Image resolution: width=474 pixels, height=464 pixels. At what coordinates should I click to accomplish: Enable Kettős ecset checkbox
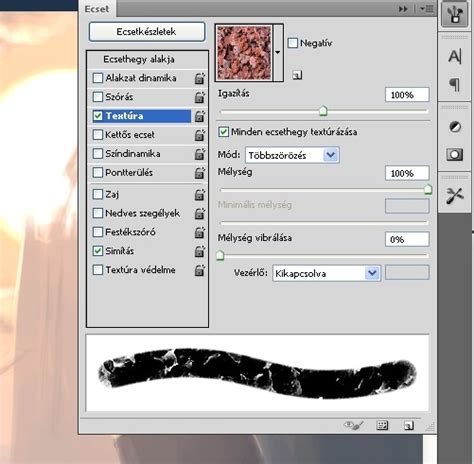click(x=98, y=135)
